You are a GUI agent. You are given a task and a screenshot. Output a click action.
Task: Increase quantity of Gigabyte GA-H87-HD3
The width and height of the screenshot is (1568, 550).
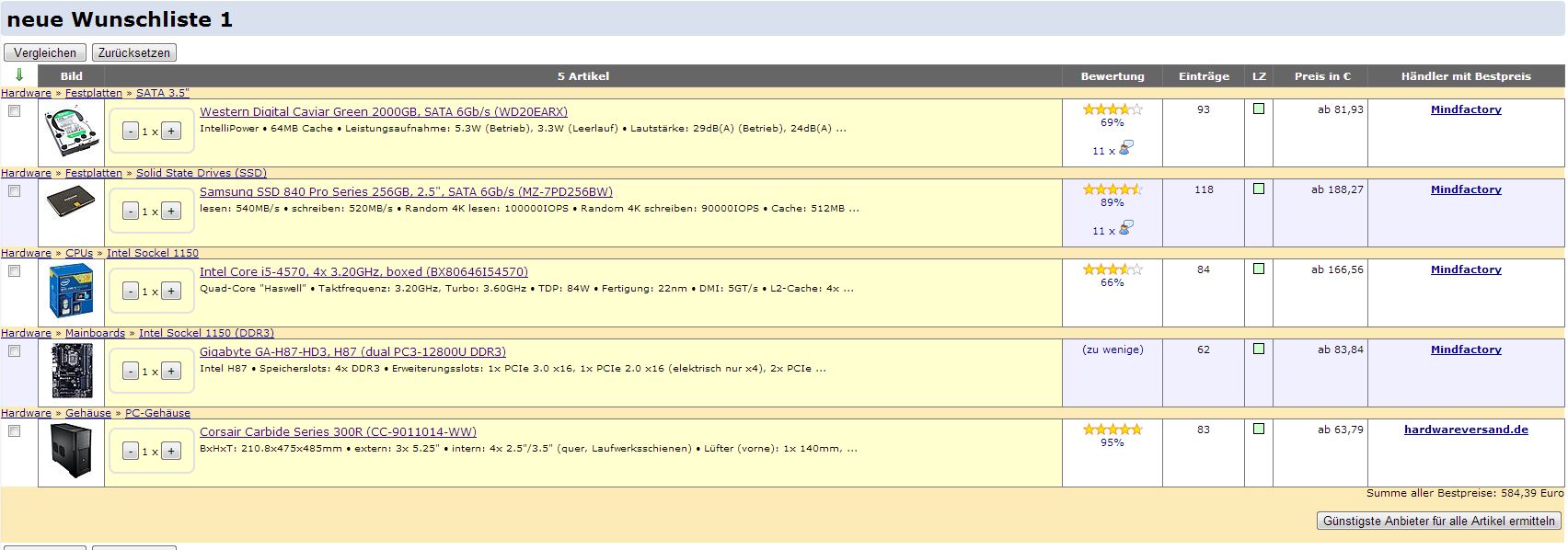click(171, 372)
